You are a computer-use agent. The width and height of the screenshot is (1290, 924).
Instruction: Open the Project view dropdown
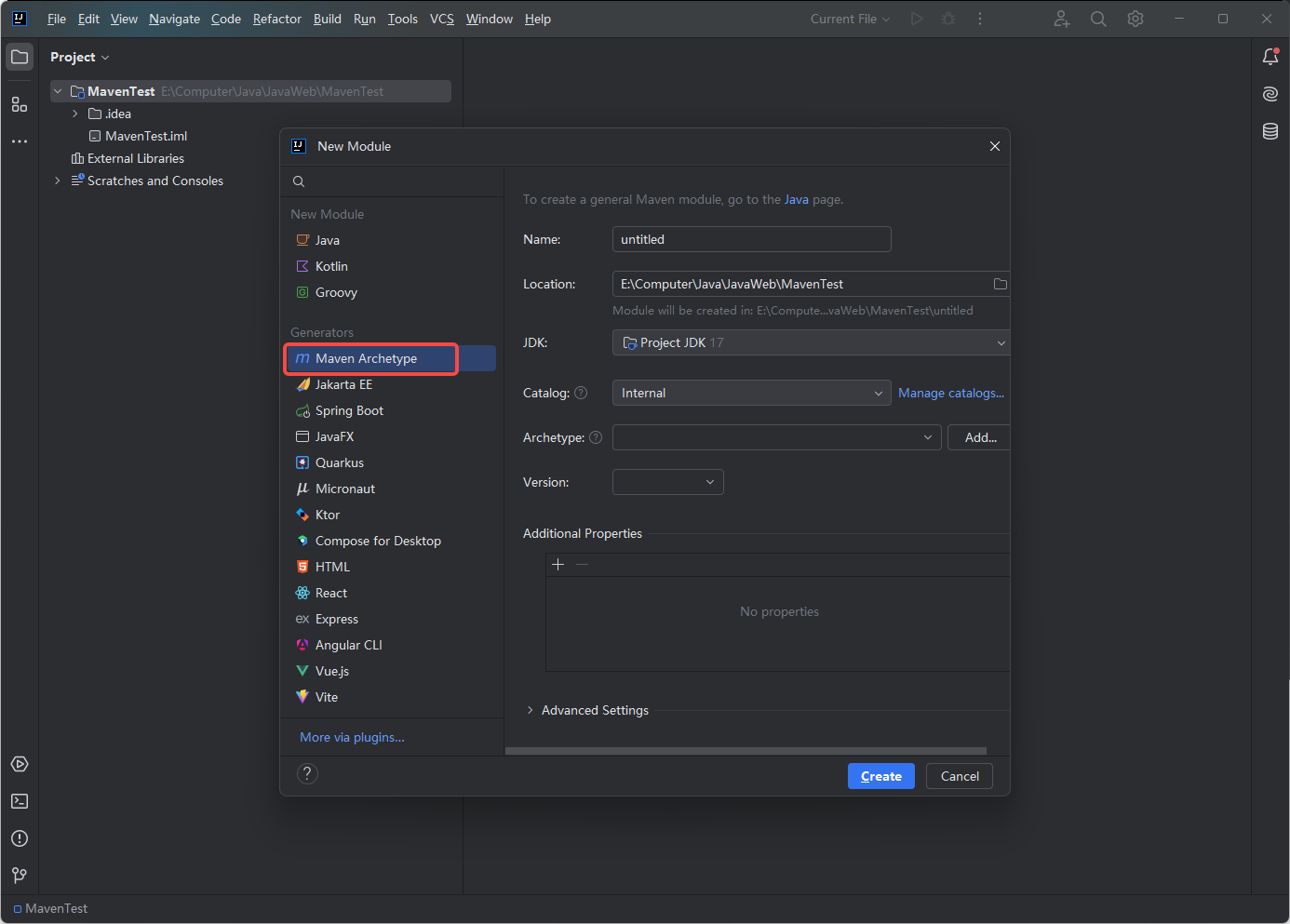80,57
